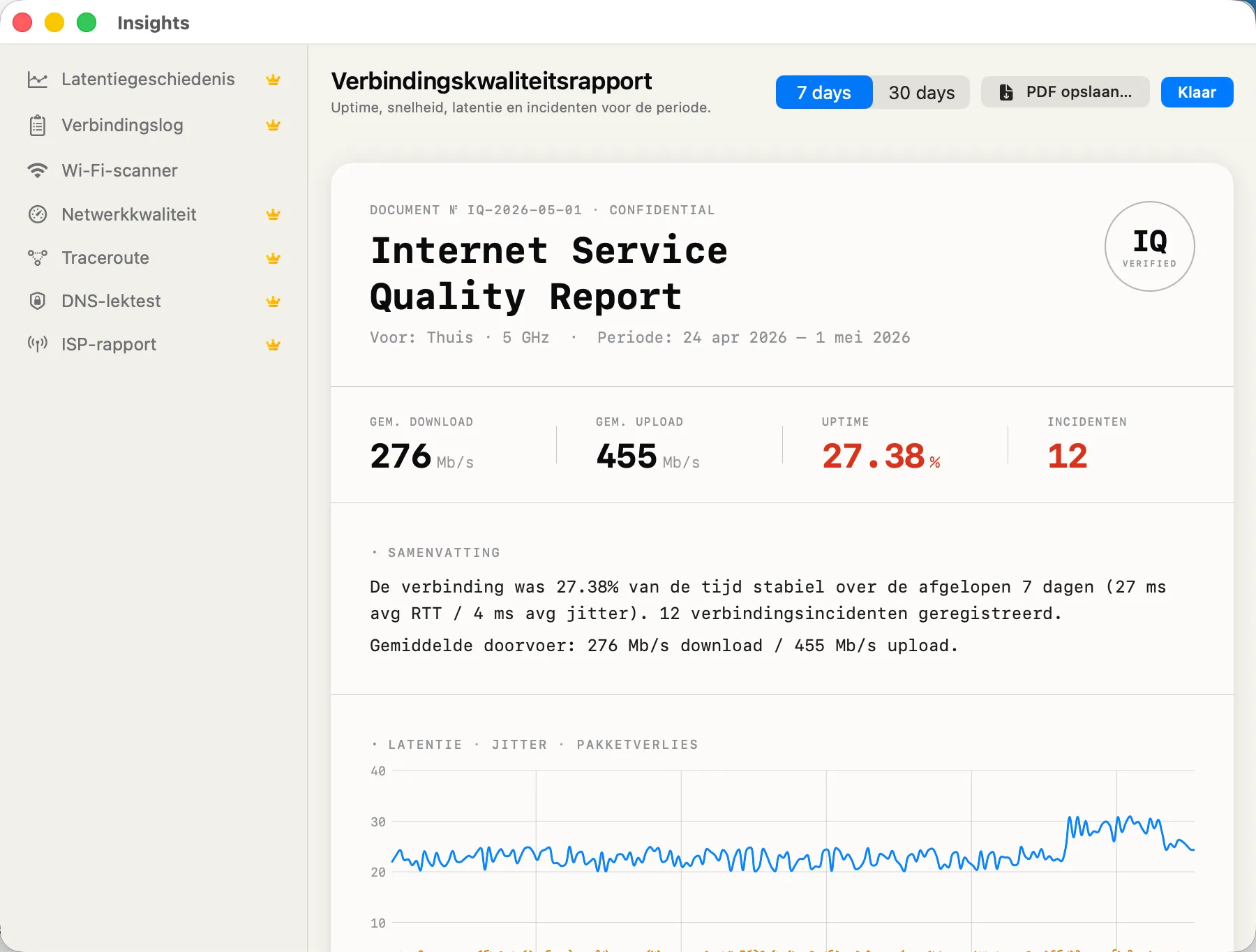
Task: Click the Gemiddelde doorvoer summary line
Action: 664,646
